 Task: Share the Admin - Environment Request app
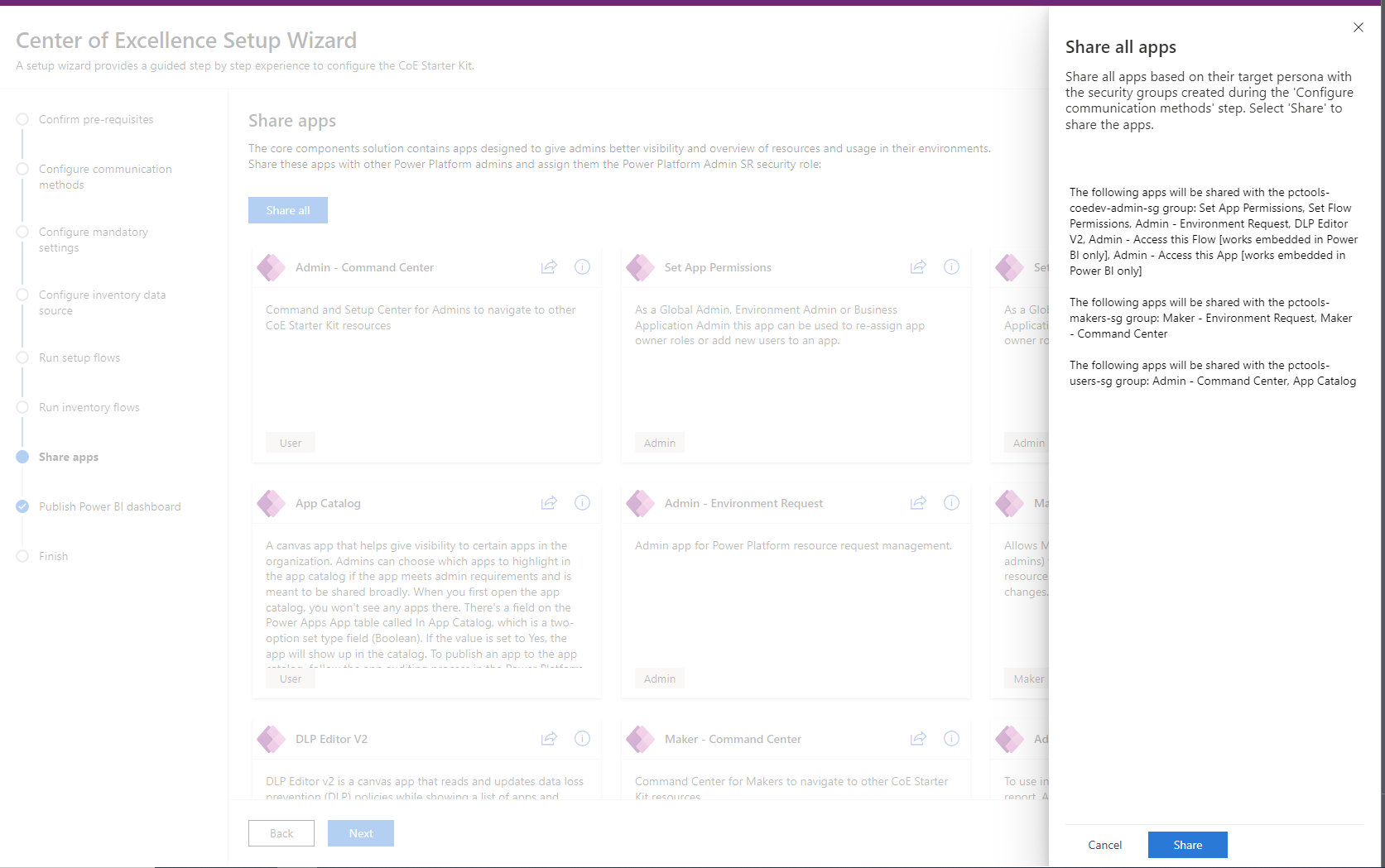(x=918, y=502)
